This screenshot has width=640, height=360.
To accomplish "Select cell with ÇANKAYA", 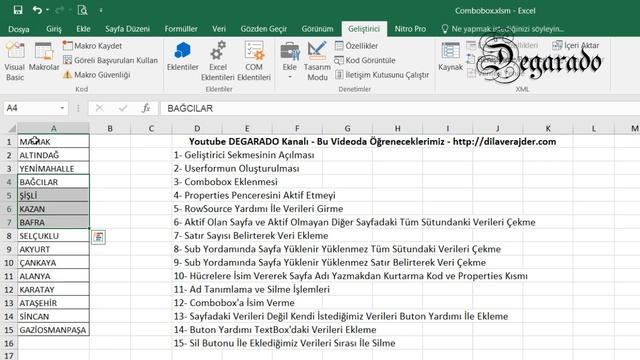I will click(53, 262).
